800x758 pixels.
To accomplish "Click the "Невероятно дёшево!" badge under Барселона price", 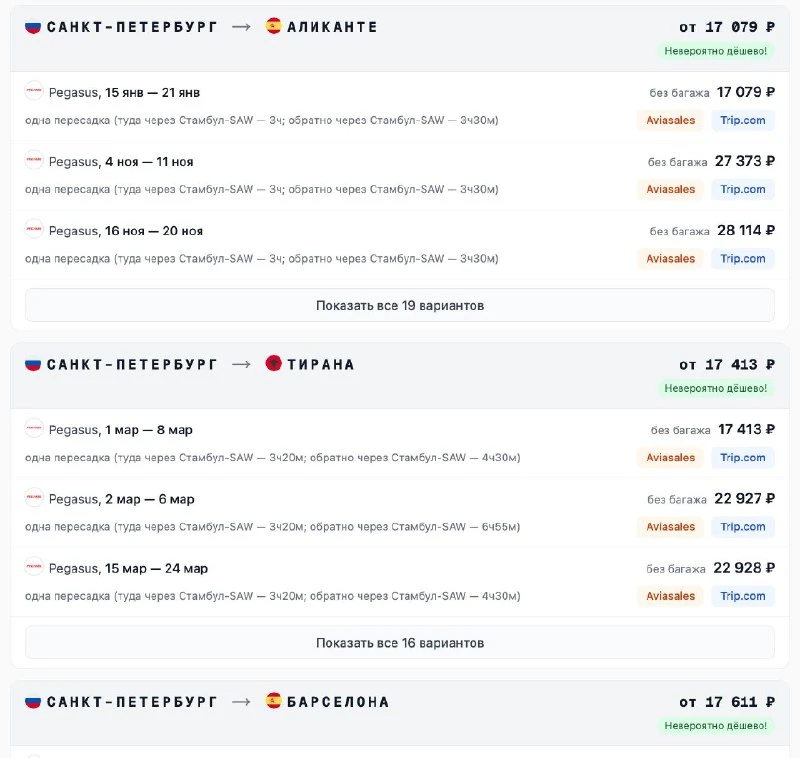I will tap(715, 725).
